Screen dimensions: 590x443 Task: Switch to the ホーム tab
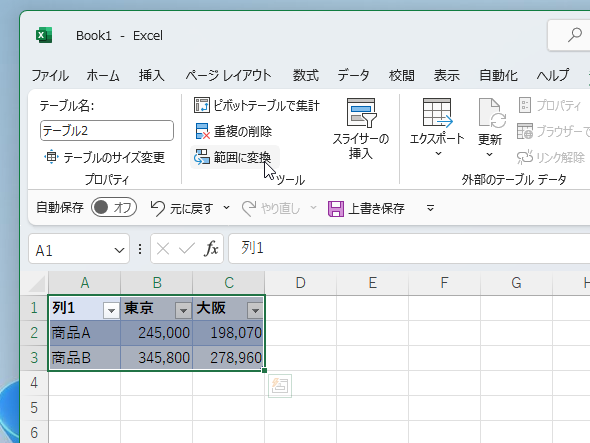pos(103,76)
